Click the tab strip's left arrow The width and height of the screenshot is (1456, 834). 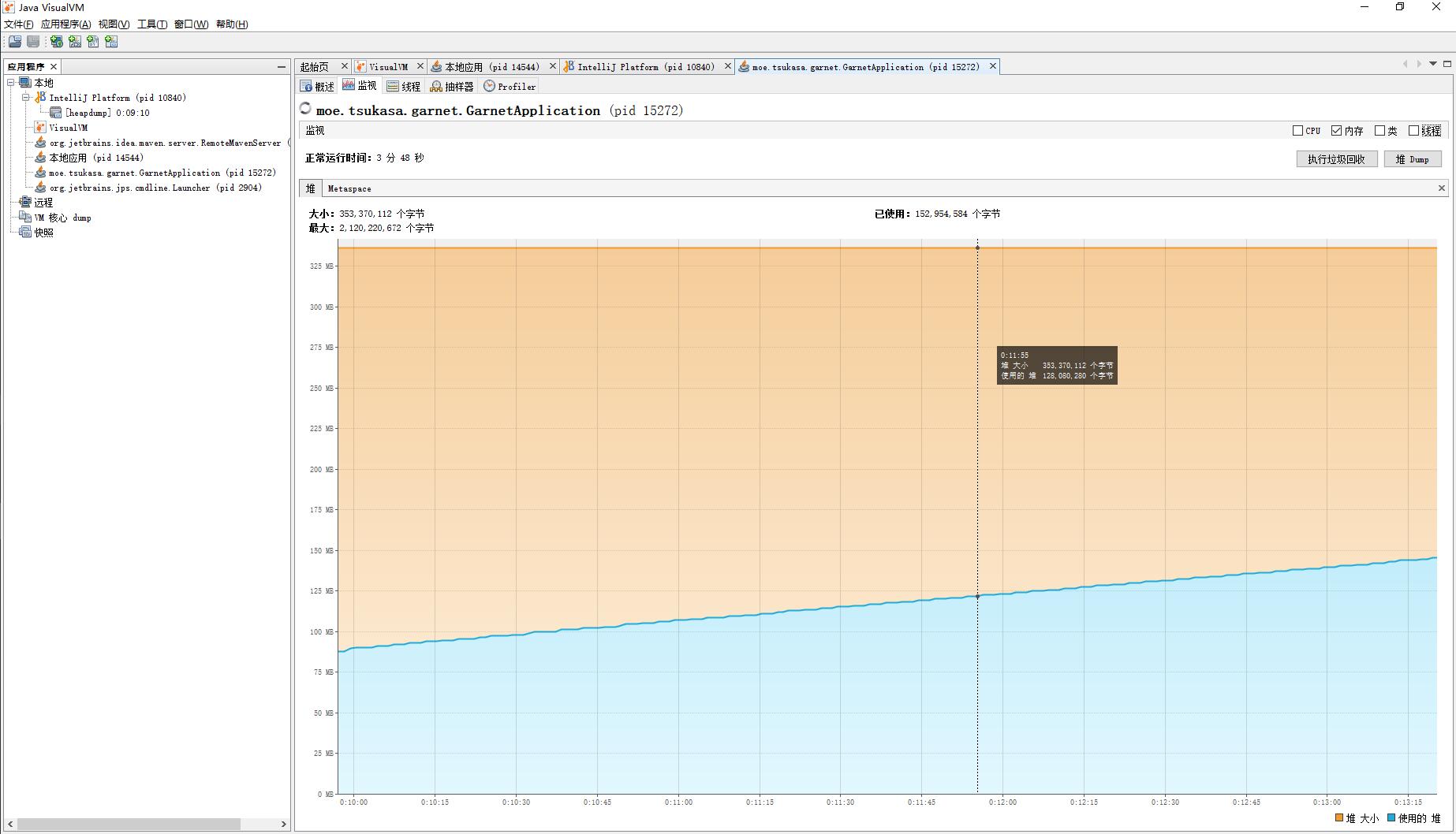point(1405,64)
